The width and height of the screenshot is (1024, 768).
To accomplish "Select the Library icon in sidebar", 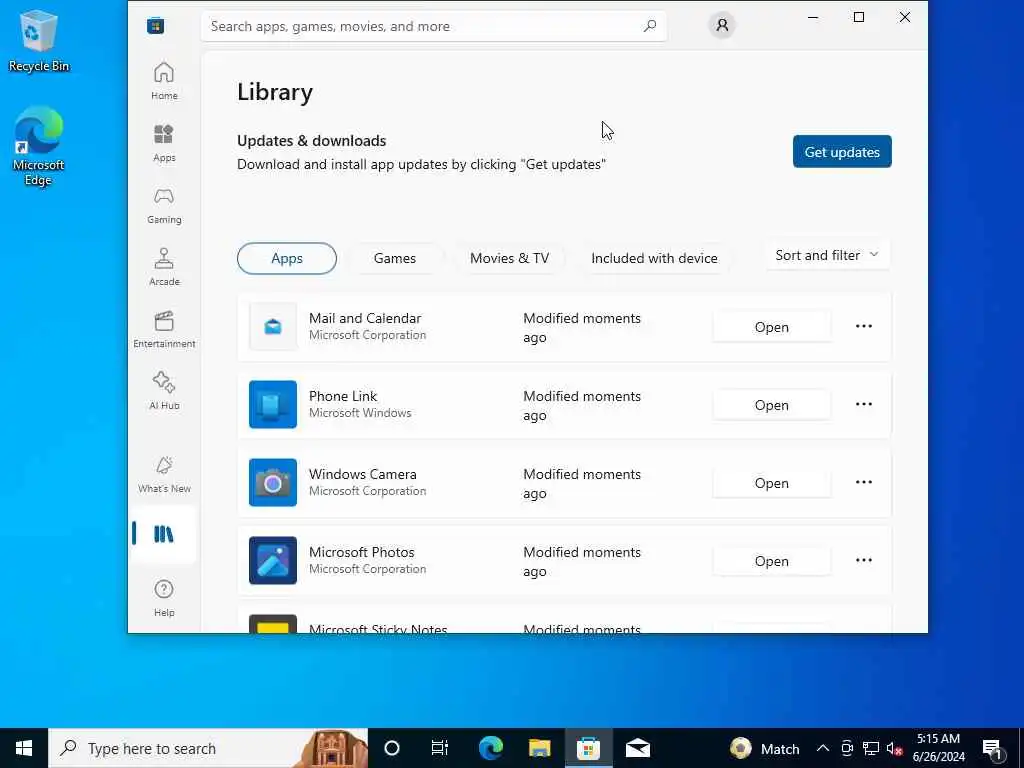I will (164, 534).
